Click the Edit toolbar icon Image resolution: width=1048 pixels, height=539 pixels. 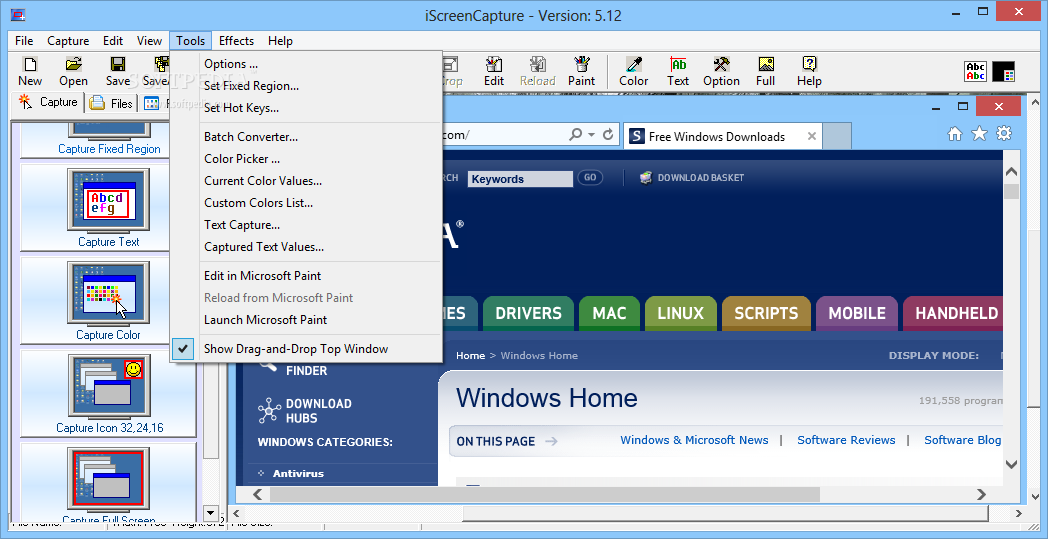click(494, 72)
